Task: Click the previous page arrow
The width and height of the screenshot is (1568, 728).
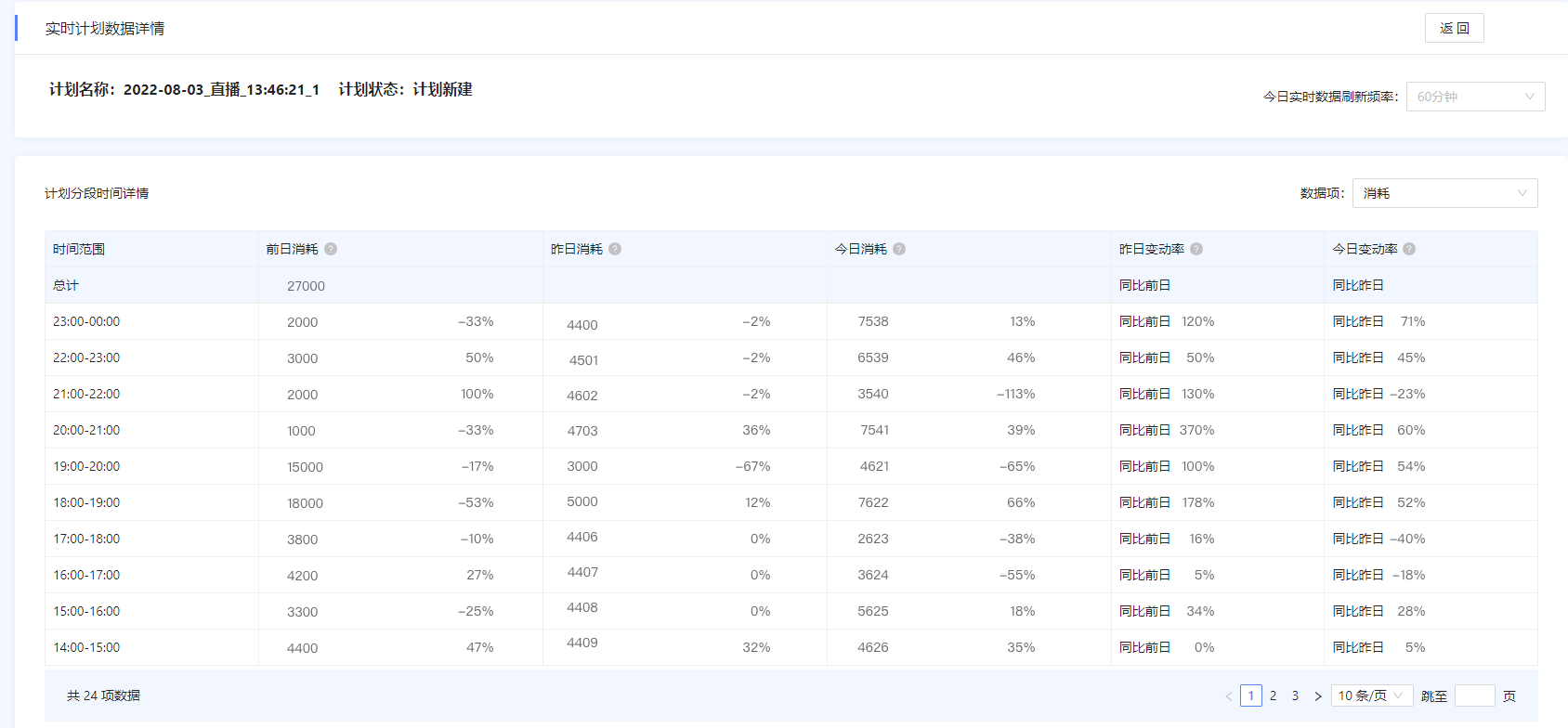Action: pos(1229,695)
